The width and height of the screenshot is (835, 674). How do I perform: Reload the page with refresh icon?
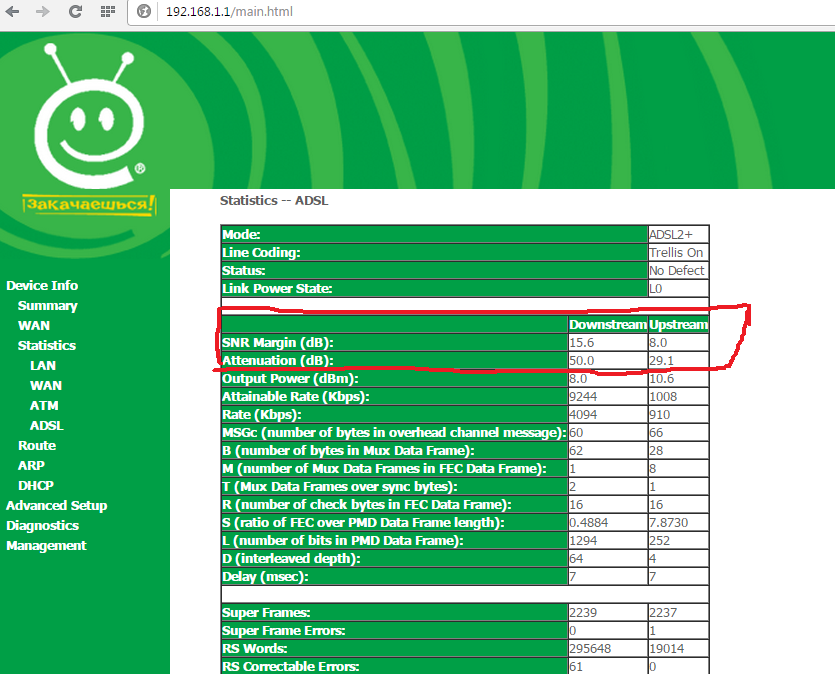[x=75, y=12]
